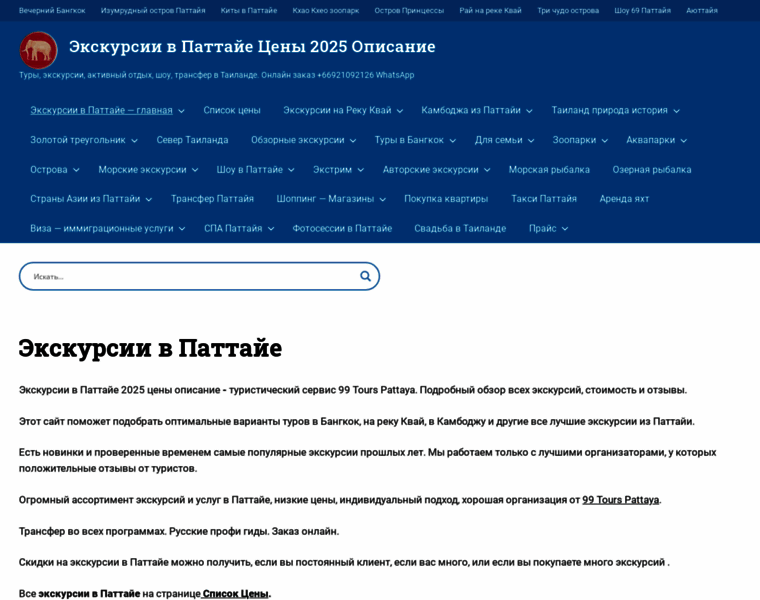The height and width of the screenshot is (600, 760).
Task: Open Морская рыбалка menu item
Action: tap(549, 170)
